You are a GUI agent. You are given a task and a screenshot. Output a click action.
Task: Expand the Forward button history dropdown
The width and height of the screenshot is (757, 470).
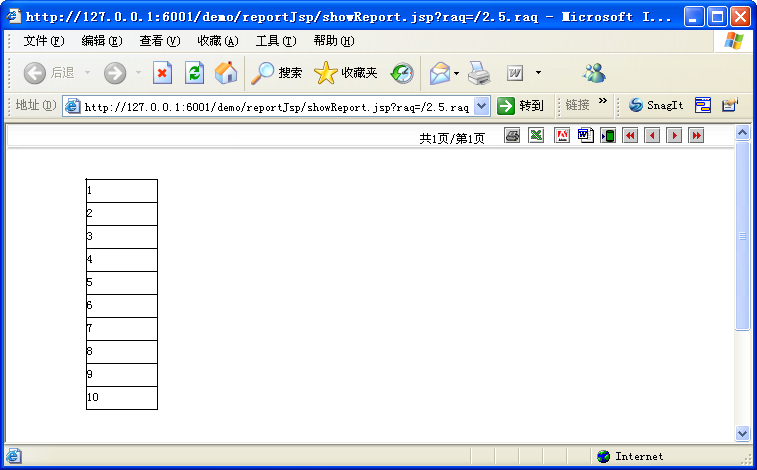point(139,73)
